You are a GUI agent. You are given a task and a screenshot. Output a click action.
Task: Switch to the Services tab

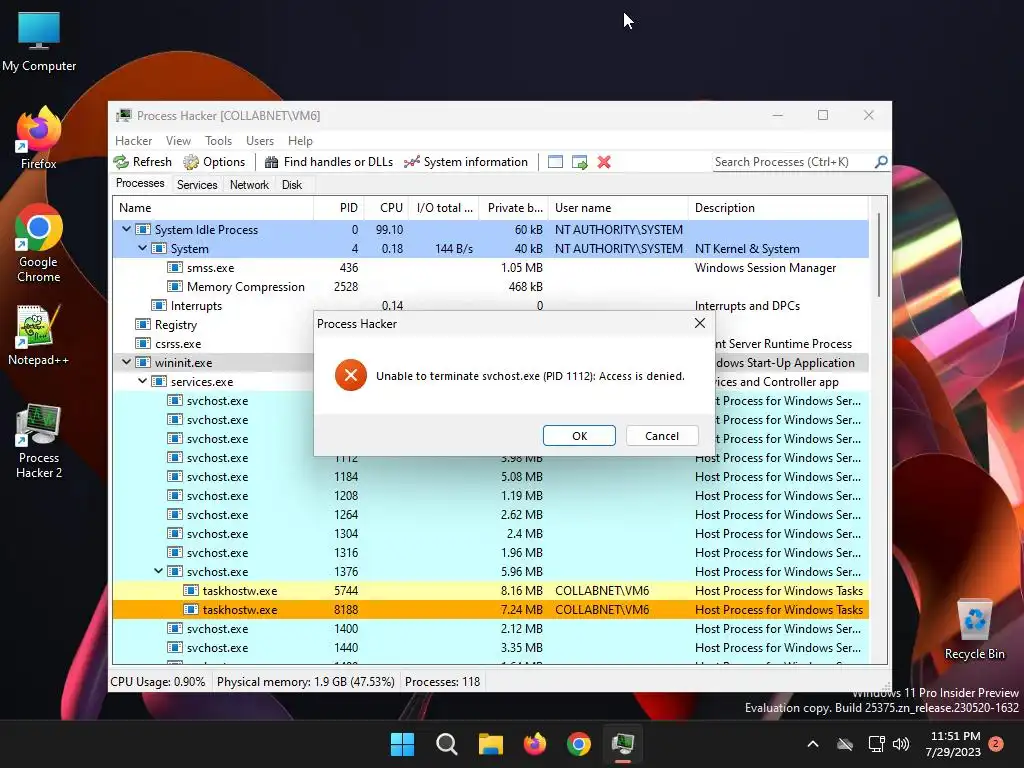coord(197,185)
